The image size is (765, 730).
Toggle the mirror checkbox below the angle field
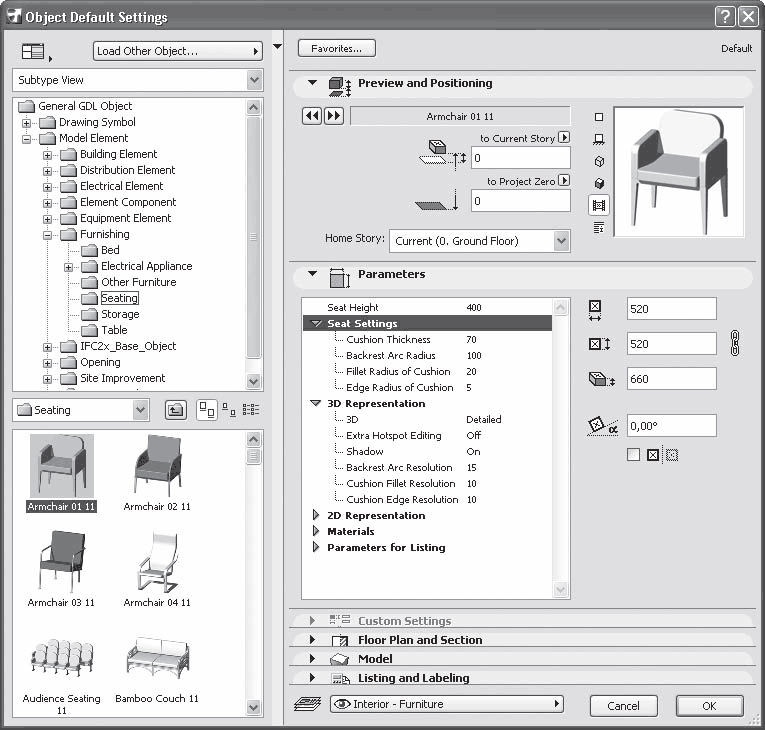633,455
